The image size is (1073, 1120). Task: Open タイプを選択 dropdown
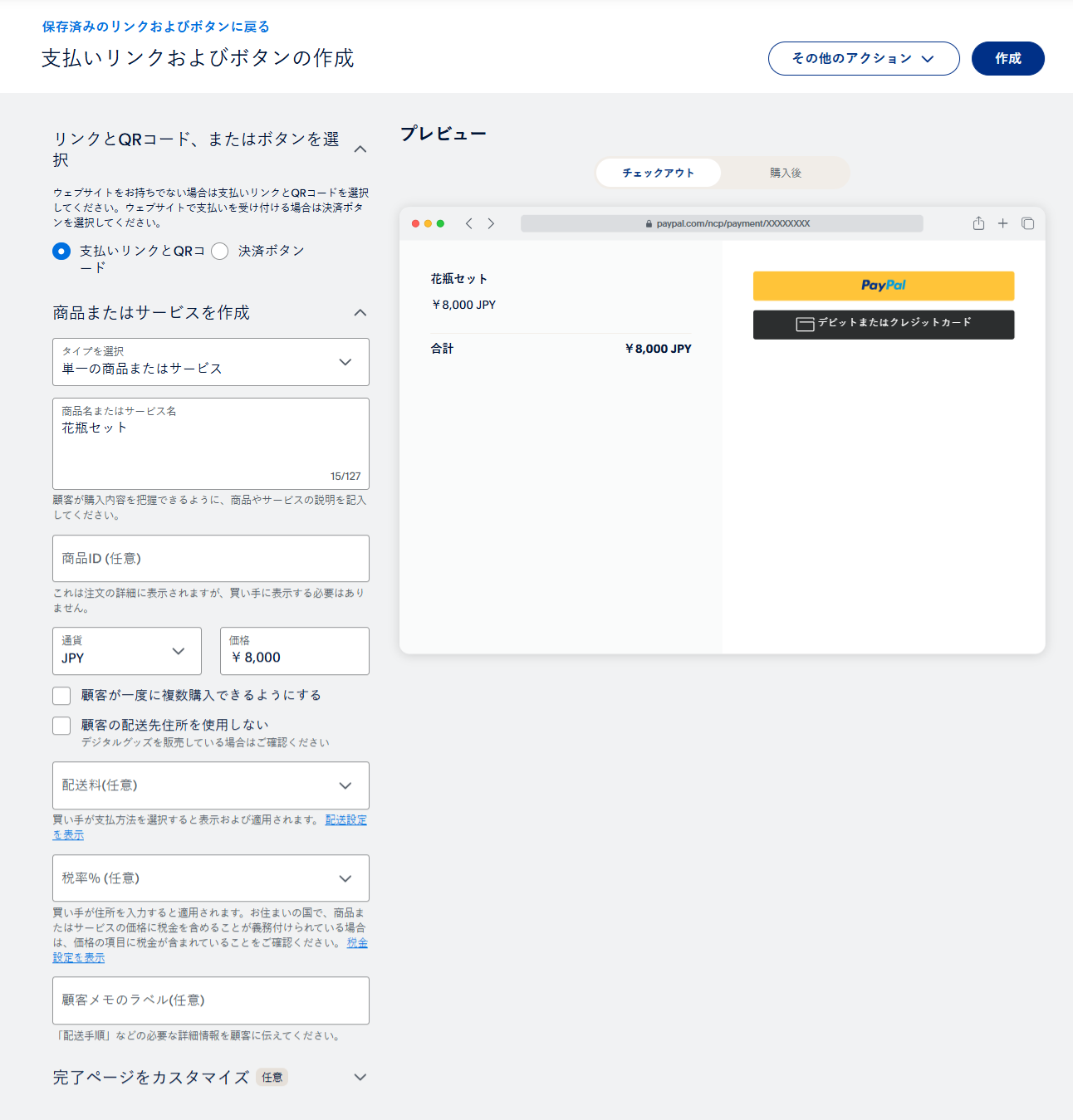pos(211,362)
